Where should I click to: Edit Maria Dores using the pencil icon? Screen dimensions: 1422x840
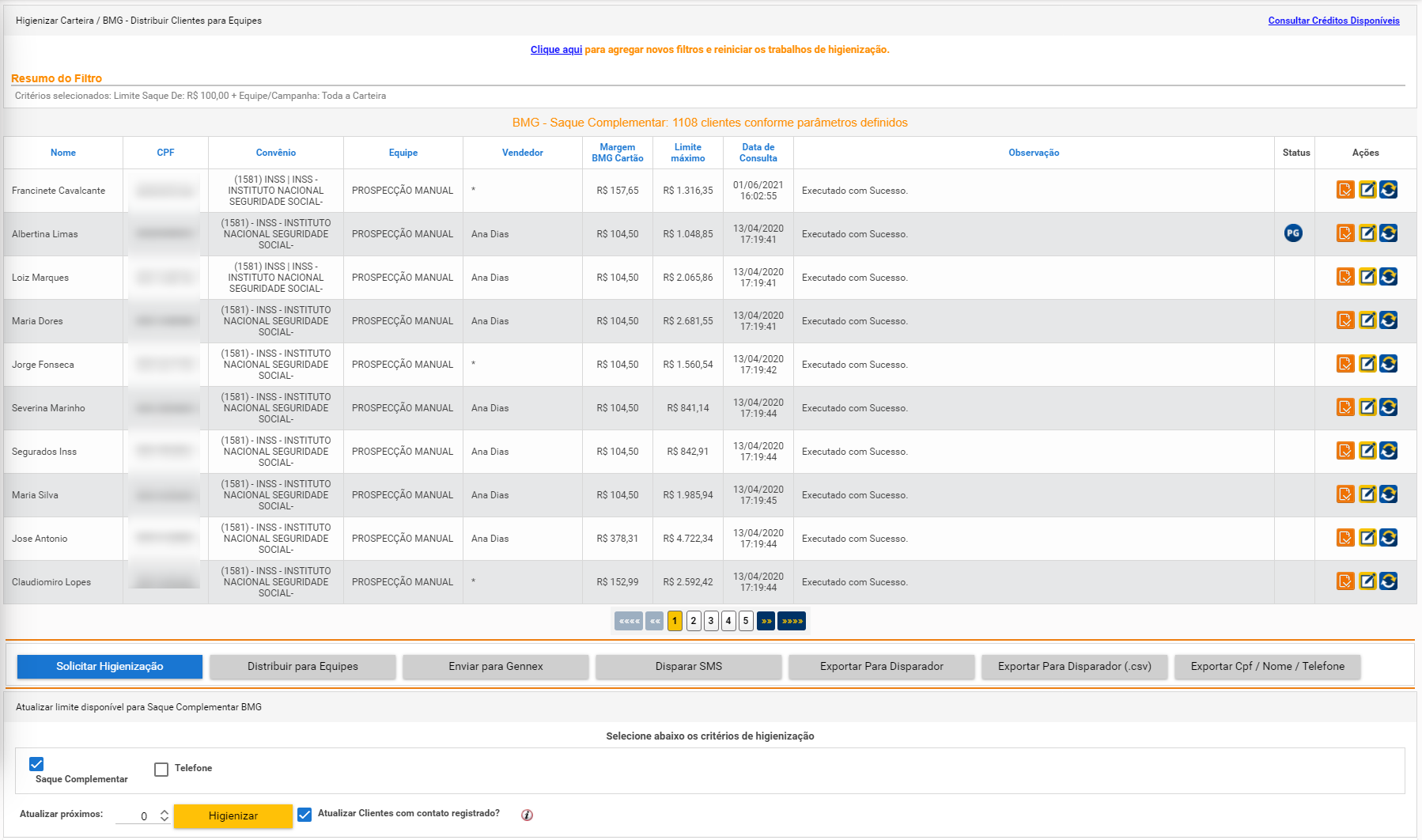(1367, 320)
